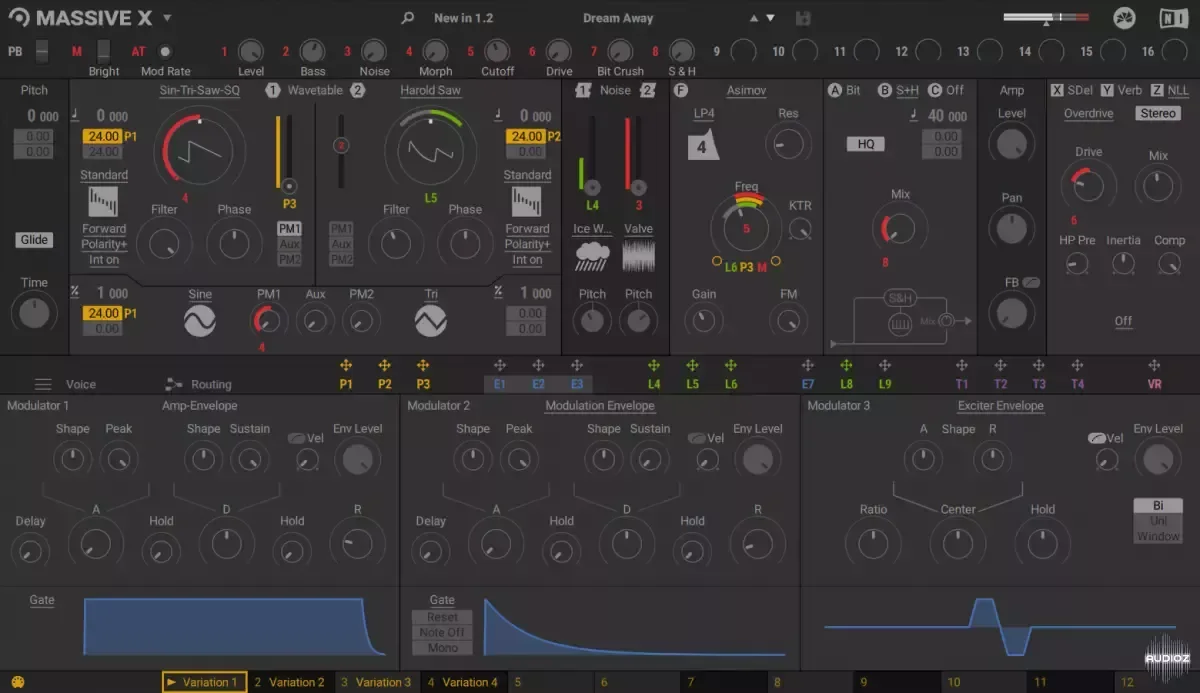The width and height of the screenshot is (1200, 693).
Task: Toggle the HQ button in insert effect
Action: (x=866, y=144)
